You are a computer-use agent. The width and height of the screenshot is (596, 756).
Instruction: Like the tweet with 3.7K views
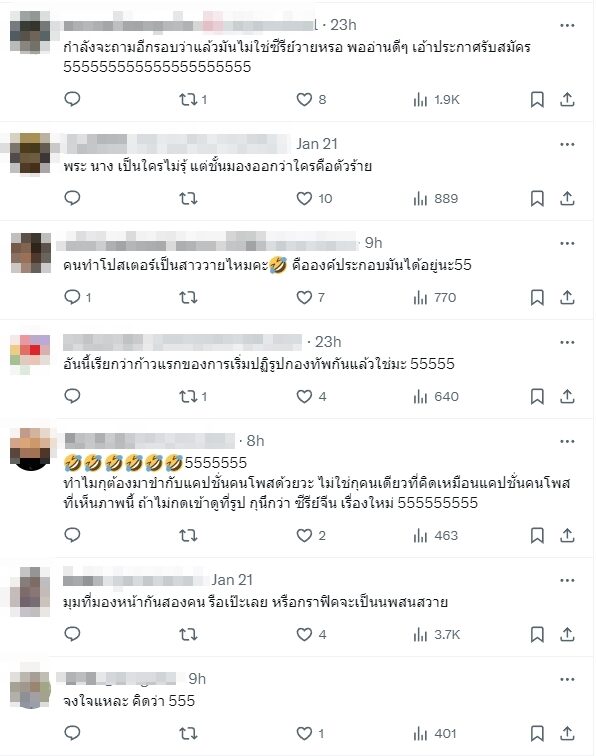click(304, 634)
